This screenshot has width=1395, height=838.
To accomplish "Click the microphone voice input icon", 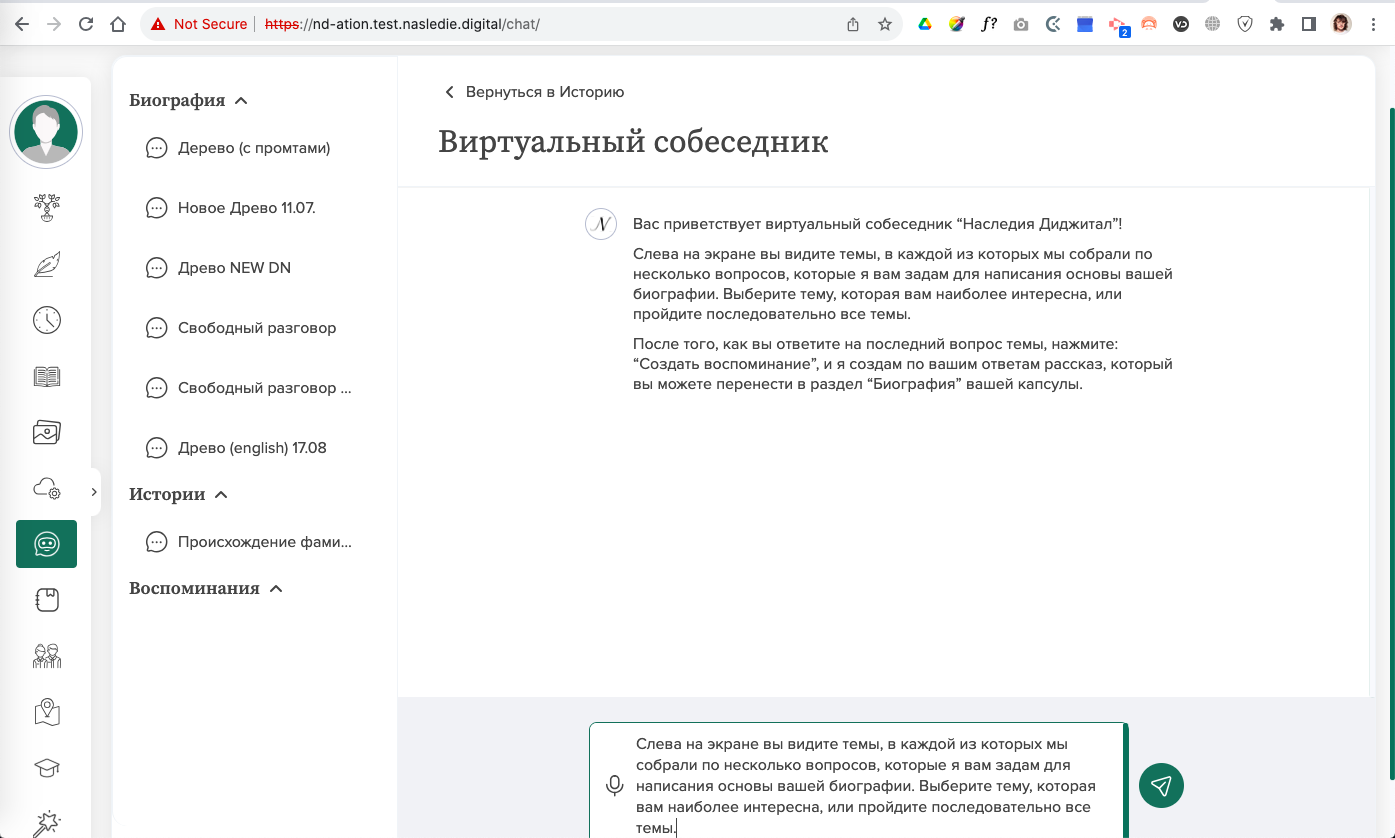I will point(615,786).
